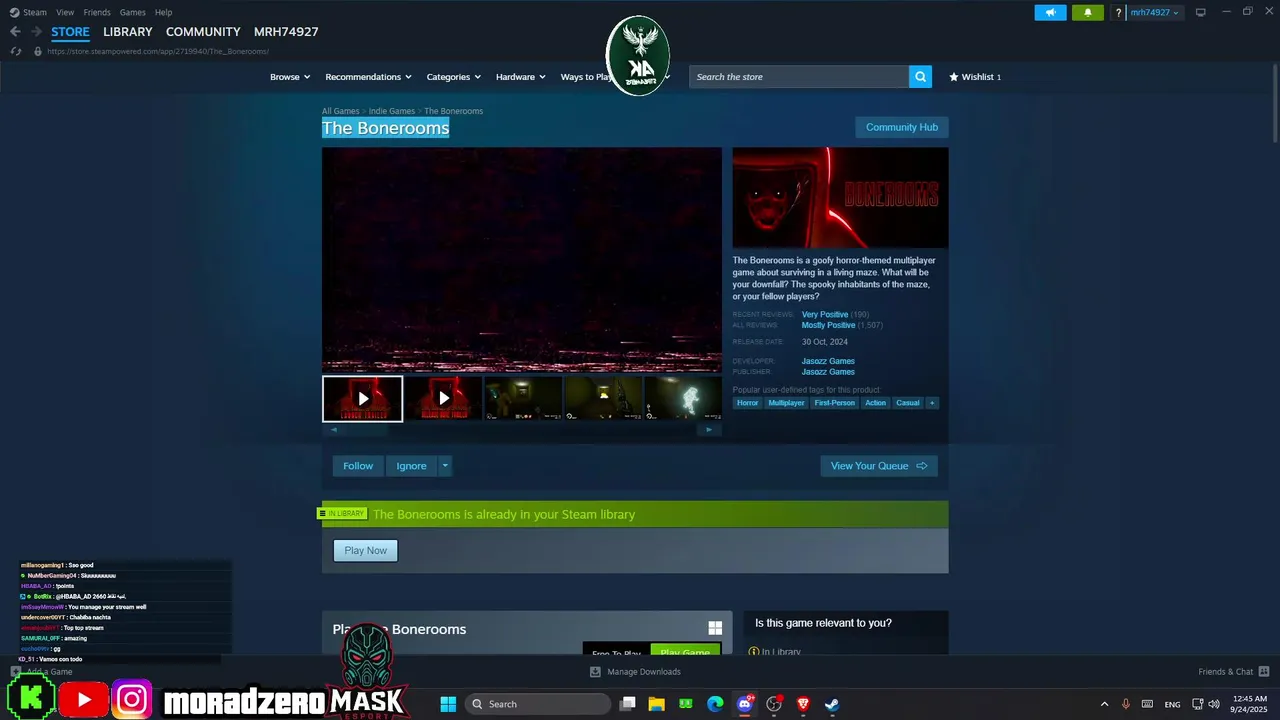The image size is (1280, 720).
Task: Go back with the back arrow
Action: click(x=15, y=32)
